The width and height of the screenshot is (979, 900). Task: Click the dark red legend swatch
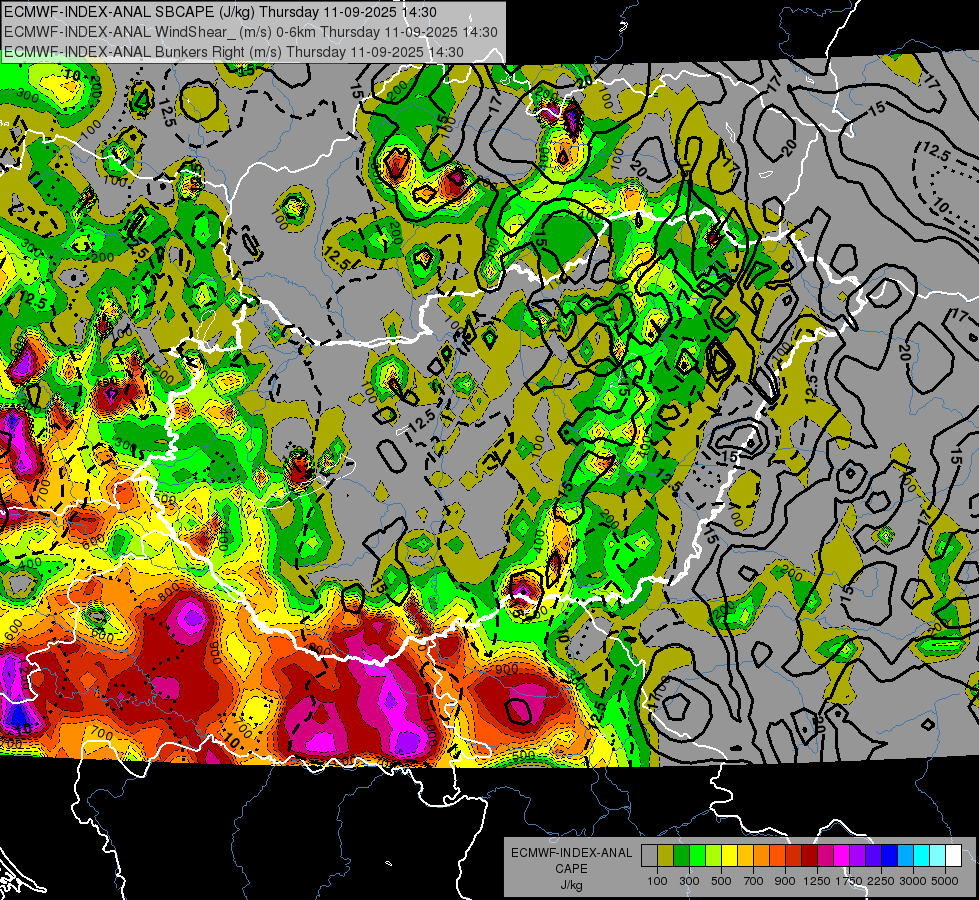[x=809, y=856]
